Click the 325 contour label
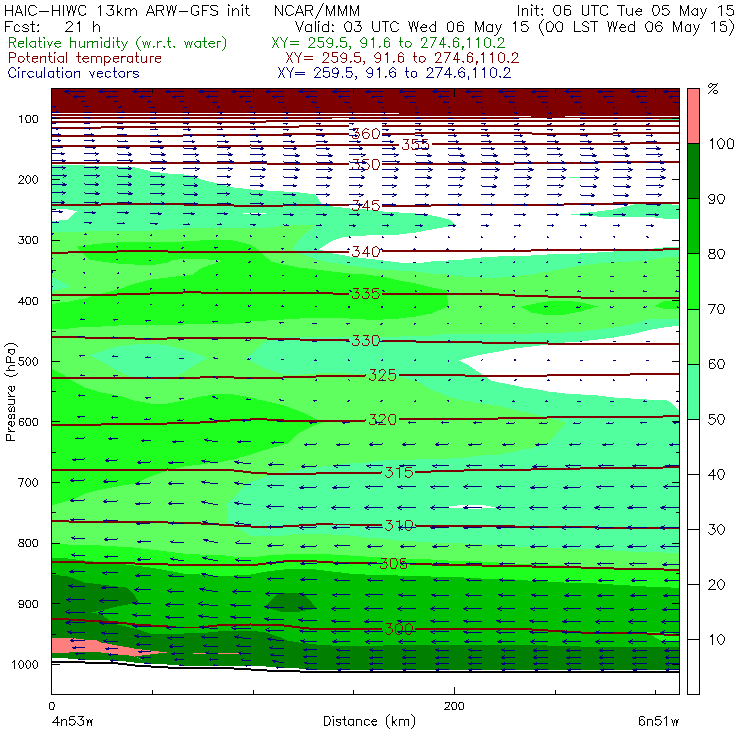This screenshot has width=740, height=740. tap(382, 375)
